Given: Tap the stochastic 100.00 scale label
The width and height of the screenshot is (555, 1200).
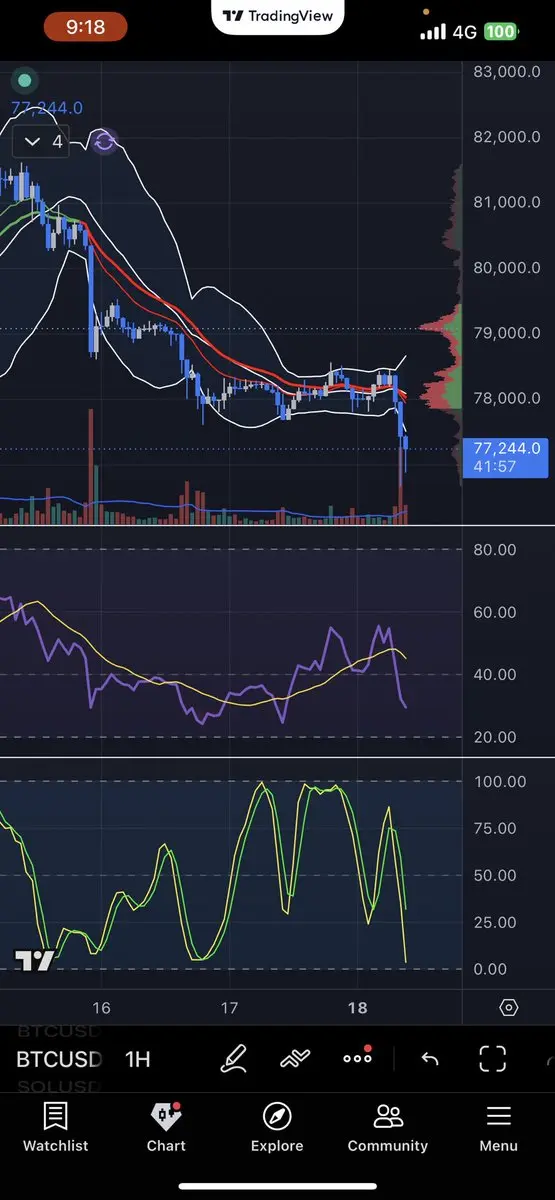Looking at the screenshot, I should click(499, 781).
